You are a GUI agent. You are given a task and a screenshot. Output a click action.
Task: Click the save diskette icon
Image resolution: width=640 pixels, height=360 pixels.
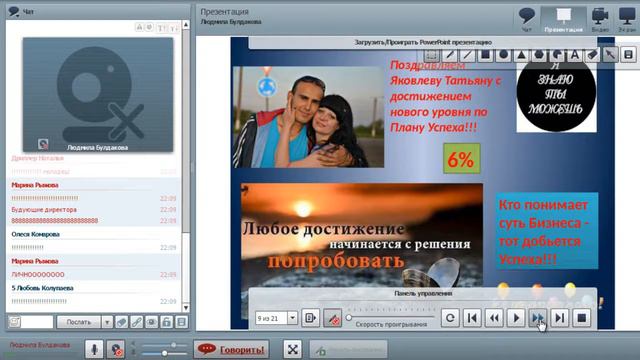(x=629, y=55)
